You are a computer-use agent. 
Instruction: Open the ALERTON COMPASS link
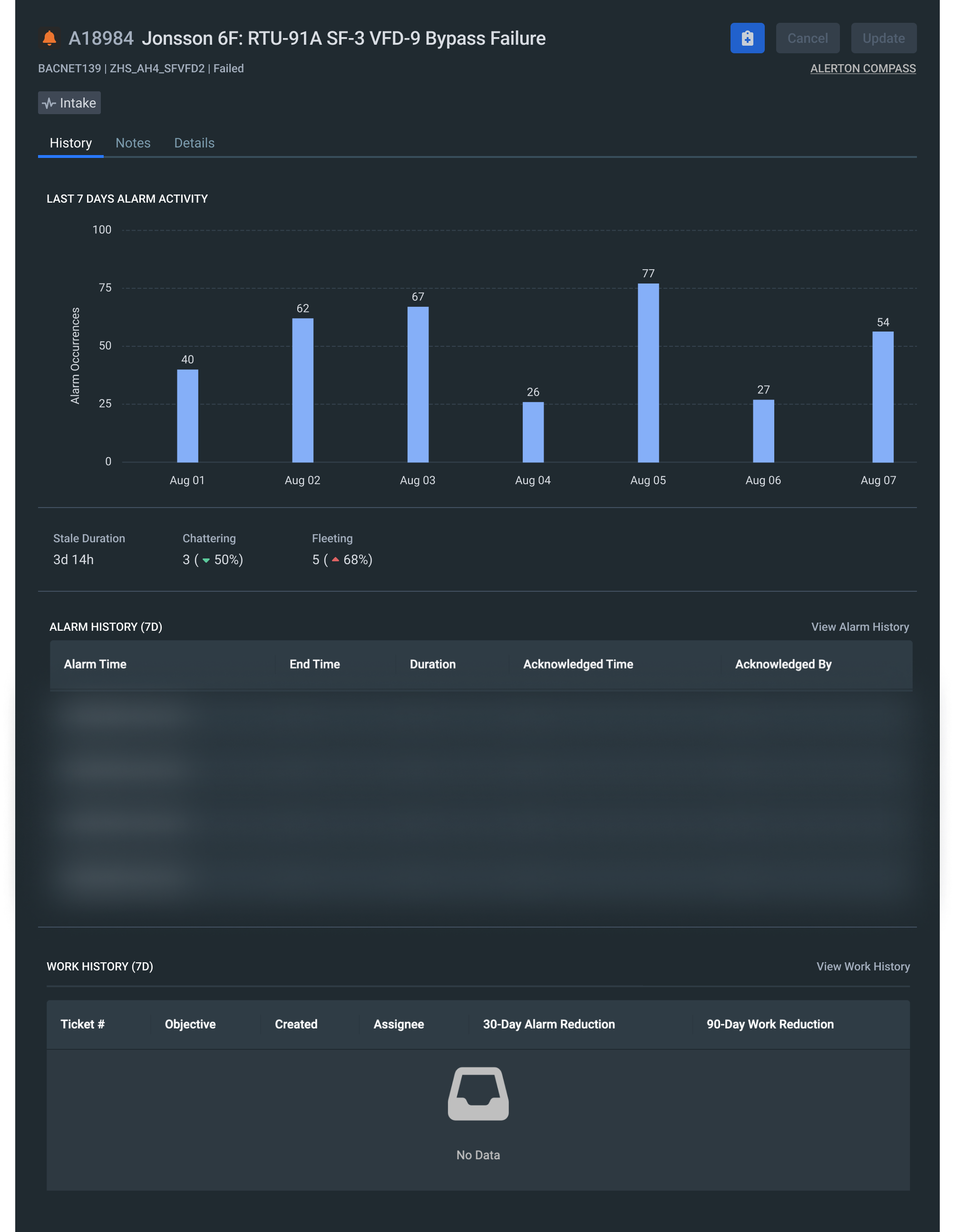point(862,68)
